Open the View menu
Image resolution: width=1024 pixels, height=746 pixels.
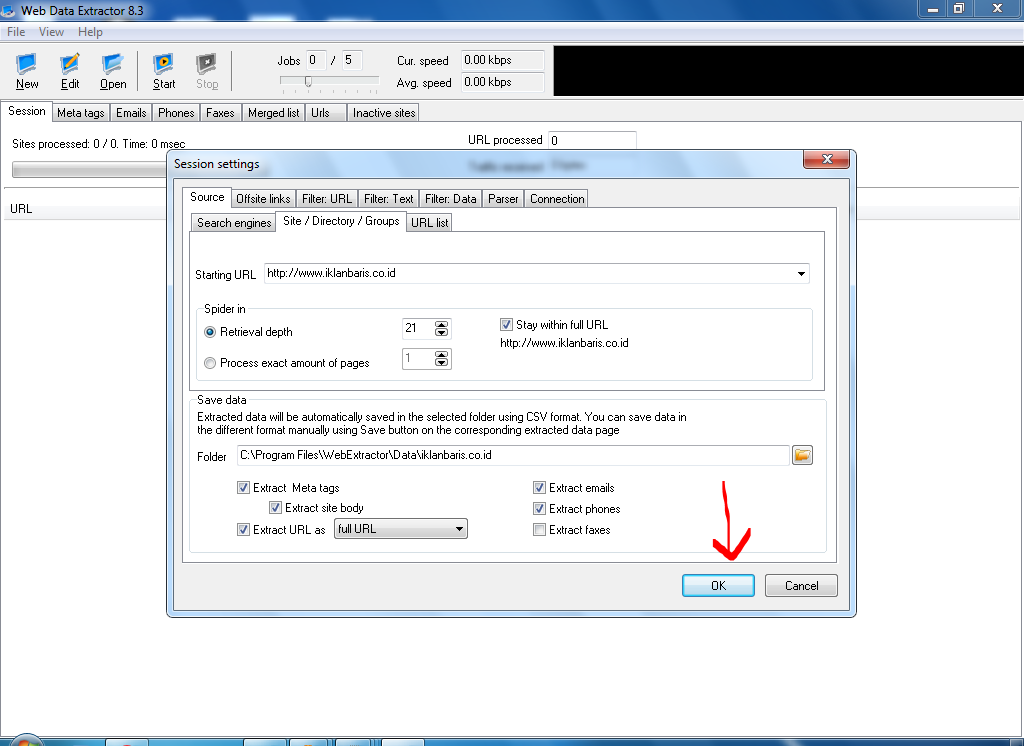coord(51,32)
